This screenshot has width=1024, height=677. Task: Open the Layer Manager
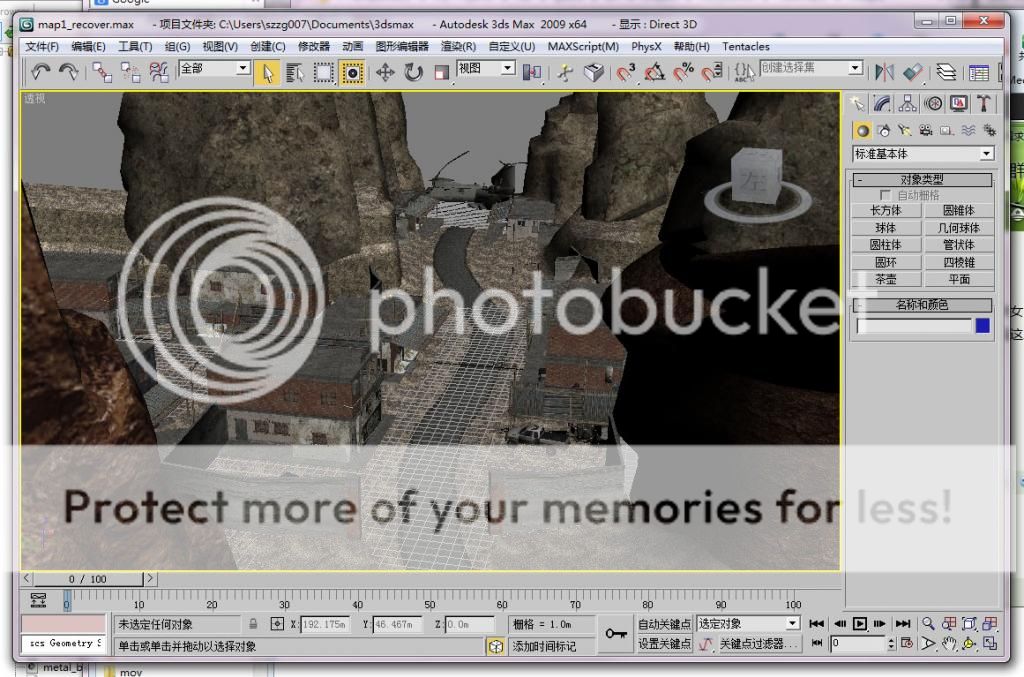[x=946, y=72]
